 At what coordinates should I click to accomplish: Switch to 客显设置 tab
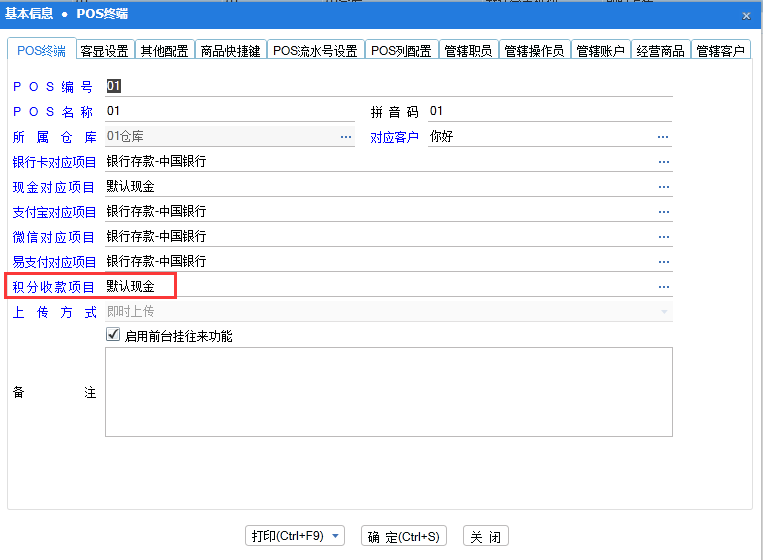[x=104, y=51]
